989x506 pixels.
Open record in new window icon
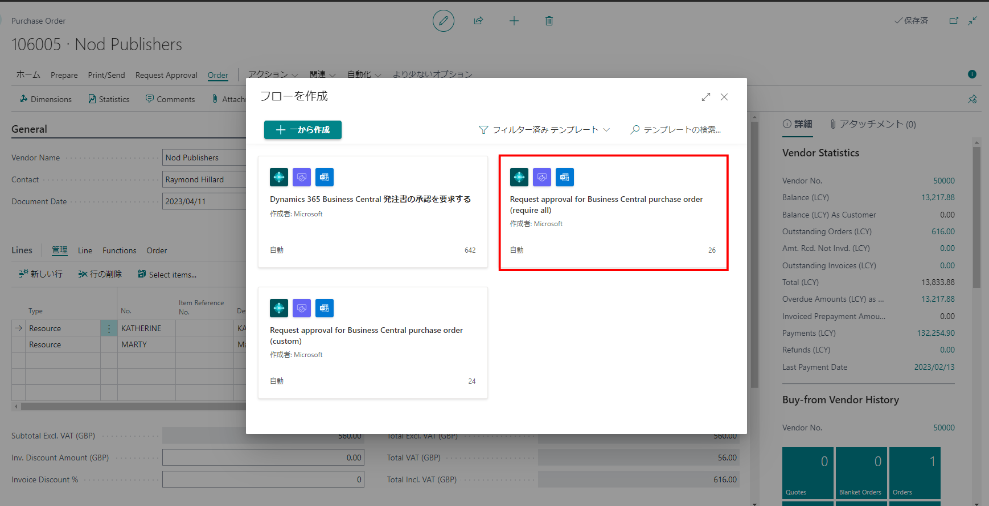954,21
